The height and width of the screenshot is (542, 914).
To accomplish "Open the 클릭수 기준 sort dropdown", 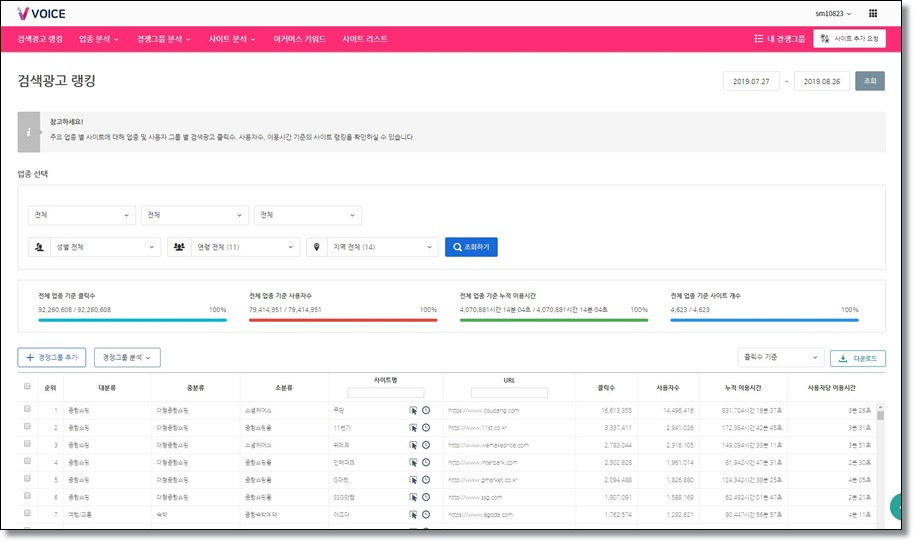I will [781, 357].
